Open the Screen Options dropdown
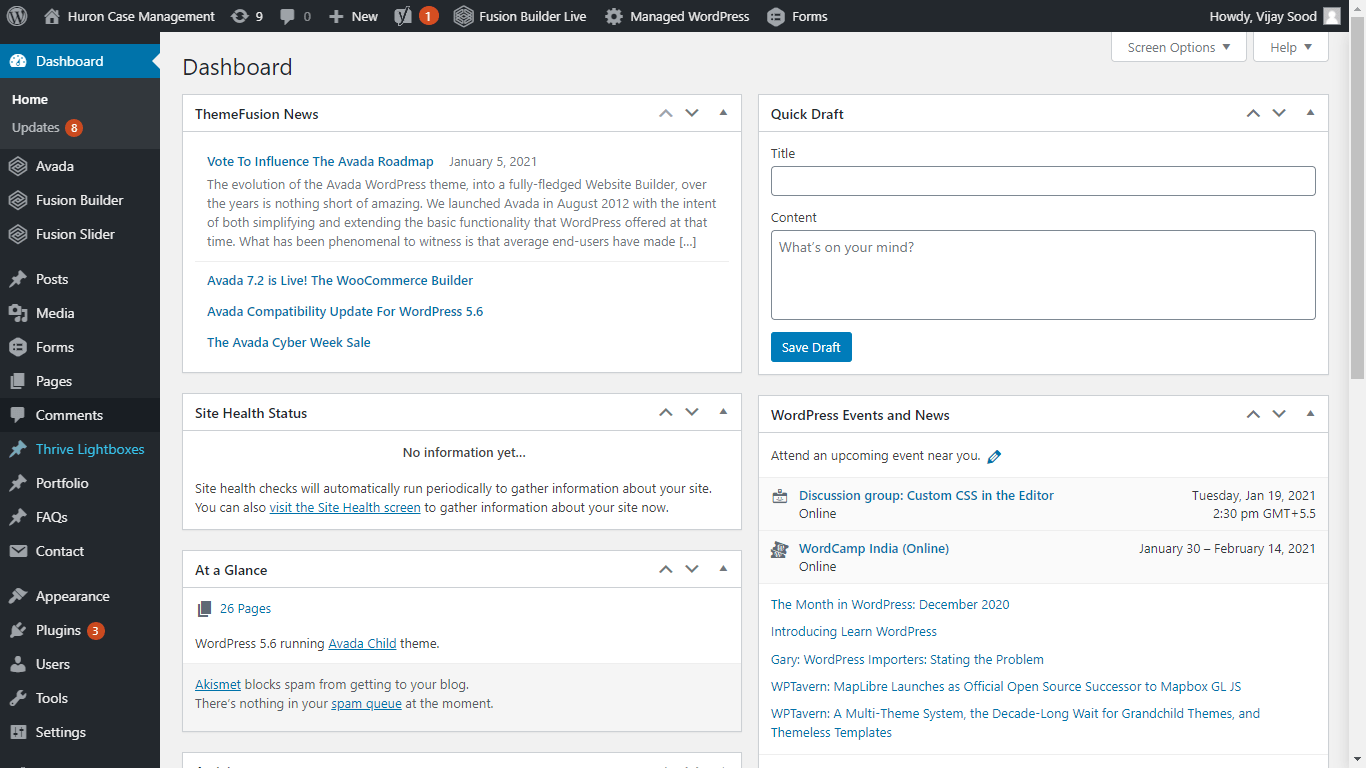Viewport: 1366px width, 768px height. pos(1179,47)
